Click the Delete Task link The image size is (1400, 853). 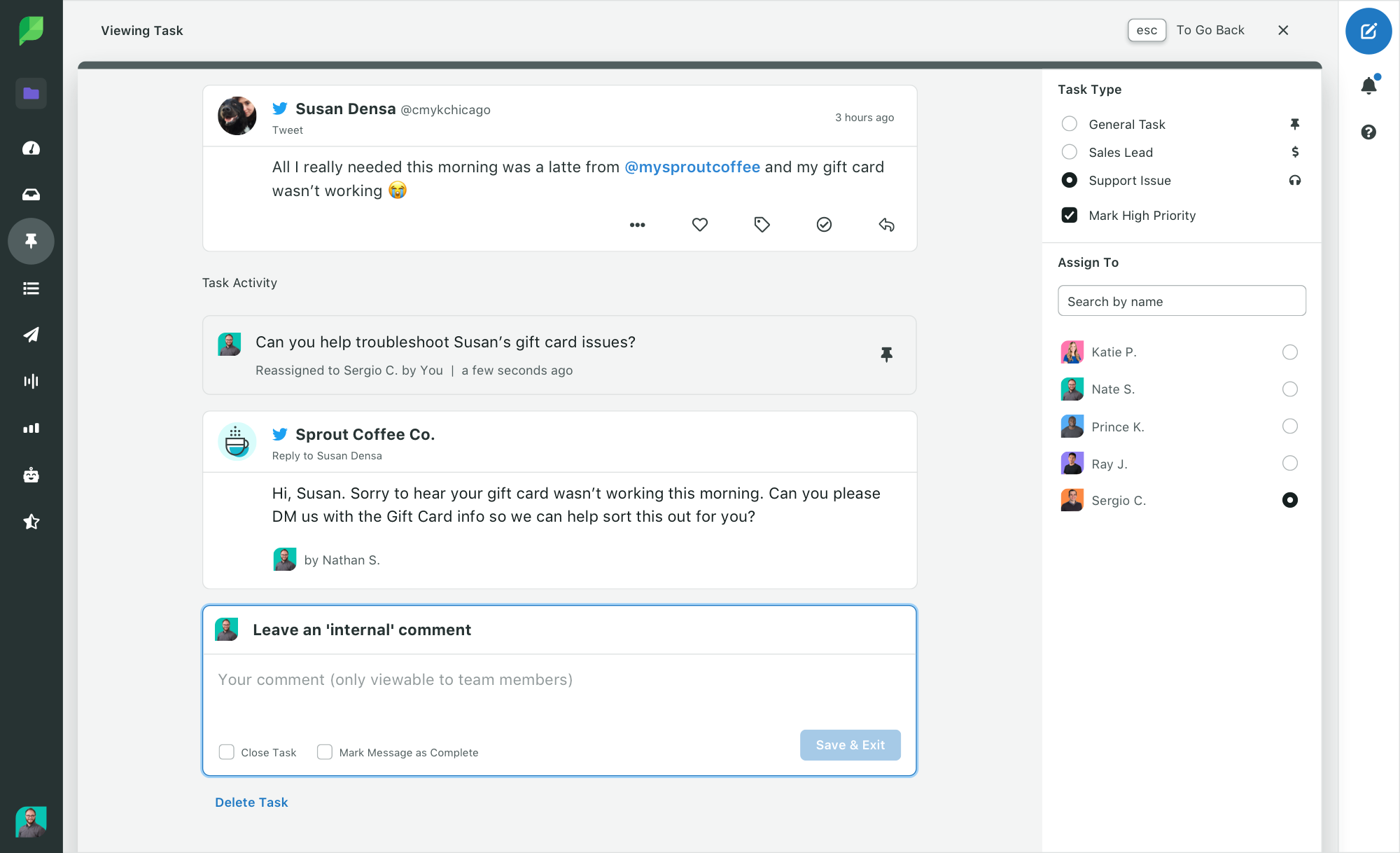click(x=251, y=803)
